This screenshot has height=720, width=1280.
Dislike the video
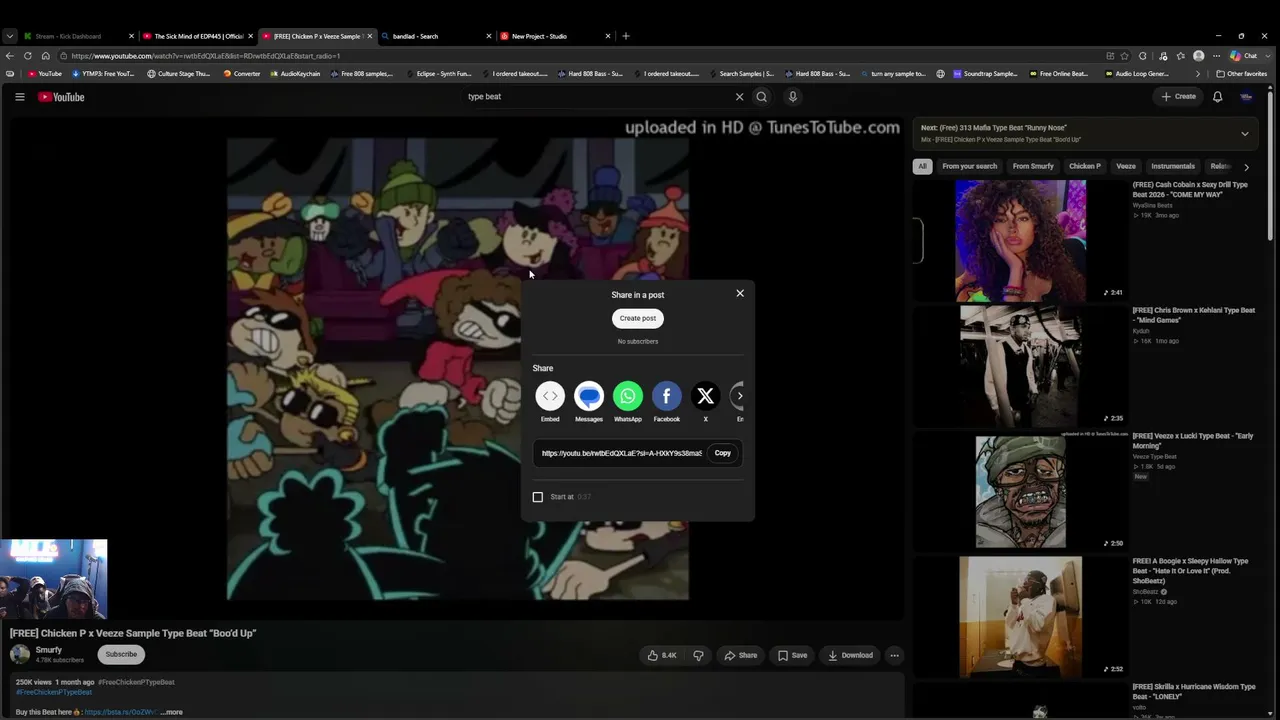(x=698, y=655)
